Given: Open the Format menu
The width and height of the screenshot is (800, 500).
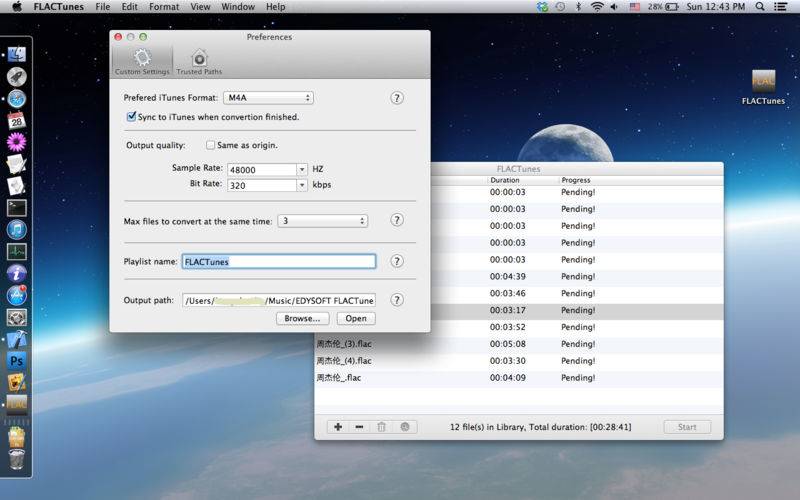Looking at the screenshot, I should pyautogui.click(x=164, y=7).
